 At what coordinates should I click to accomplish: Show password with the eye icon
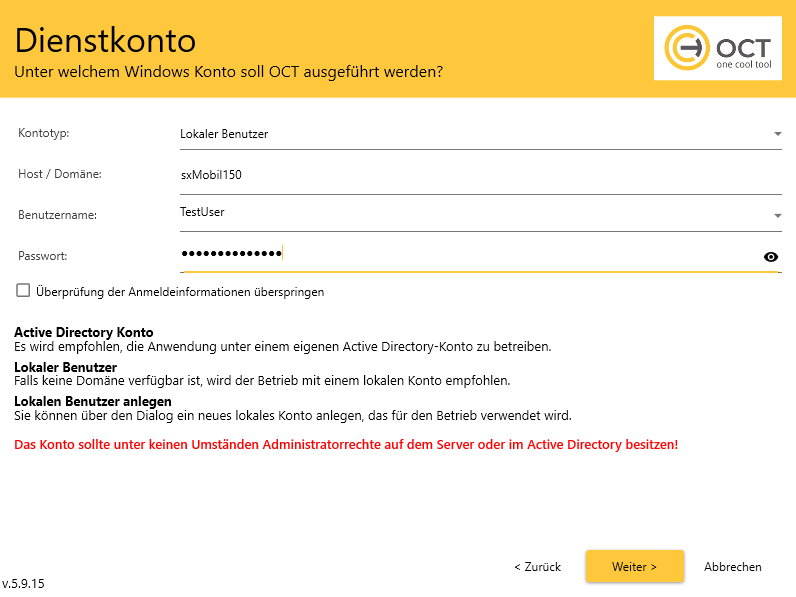(770, 257)
